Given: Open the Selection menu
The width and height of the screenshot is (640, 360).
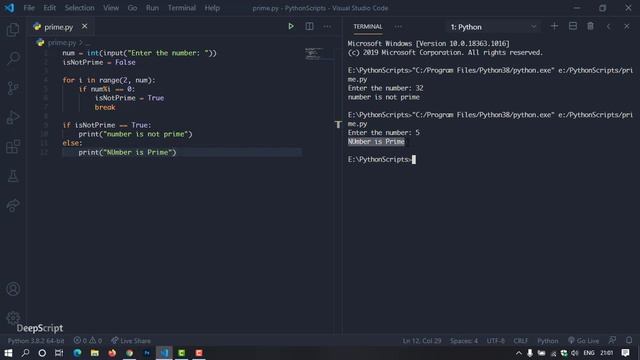Looking at the screenshot, I should point(80,8).
